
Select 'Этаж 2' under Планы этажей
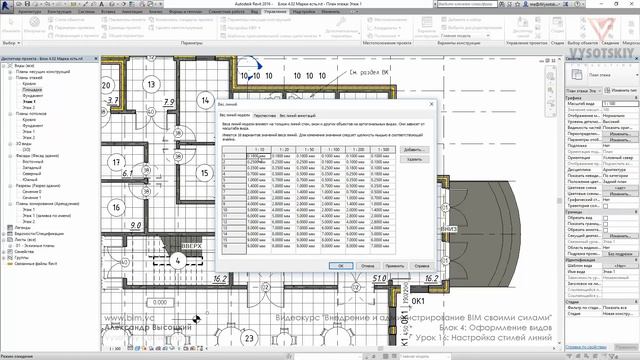tap(28, 108)
